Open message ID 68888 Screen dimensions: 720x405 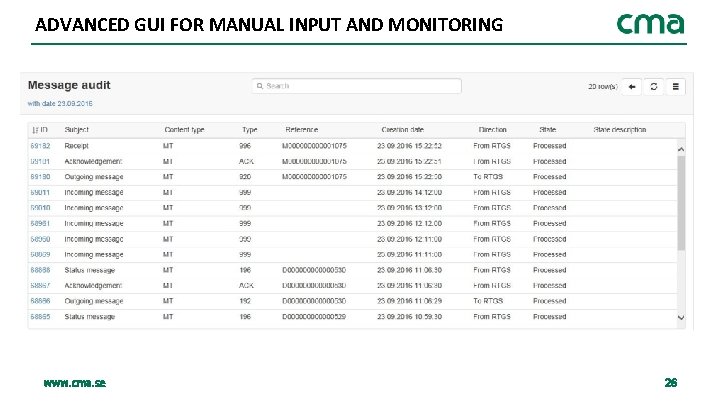pos(40,270)
